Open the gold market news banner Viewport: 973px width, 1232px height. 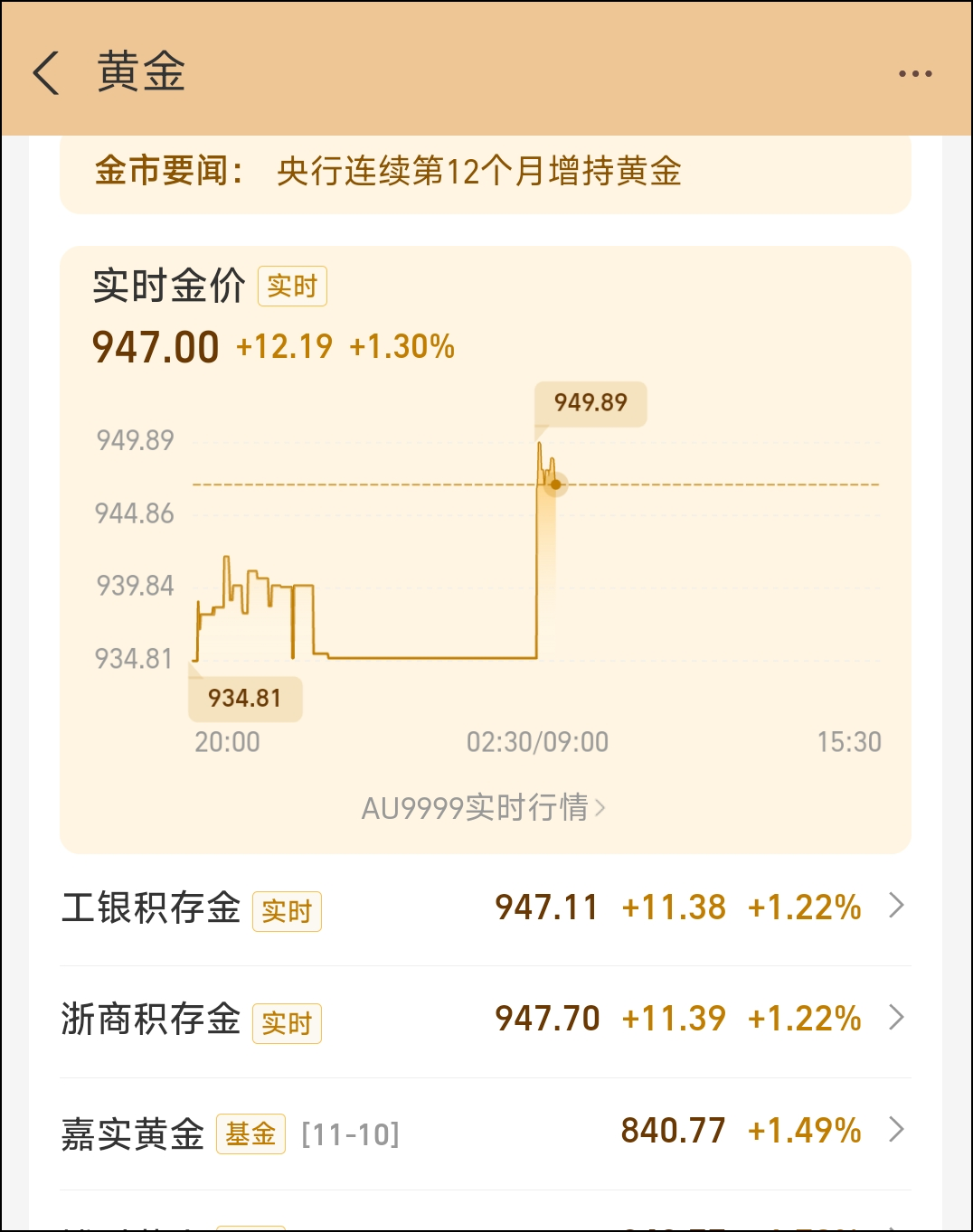(x=486, y=173)
